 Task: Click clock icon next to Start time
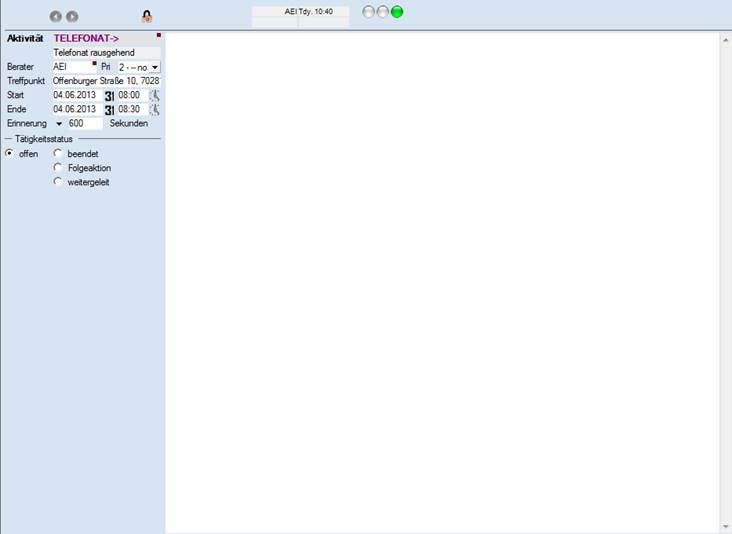pos(155,96)
